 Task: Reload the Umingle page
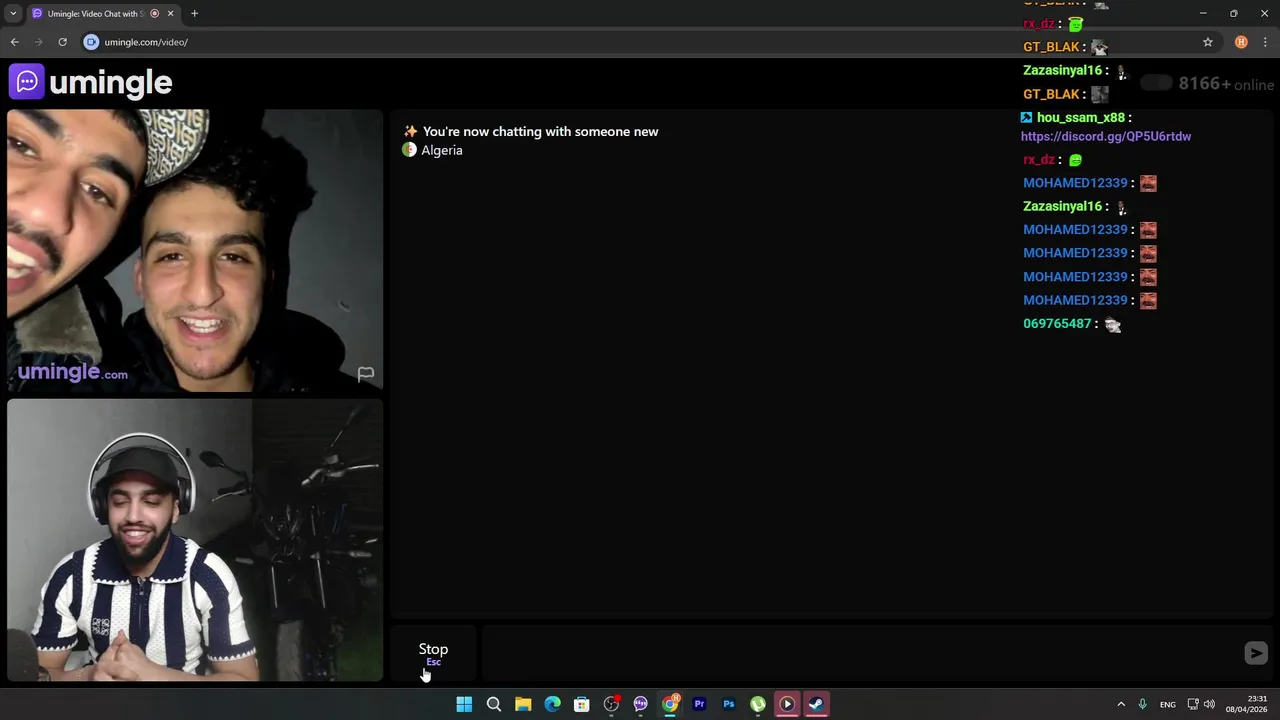[62, 42]
